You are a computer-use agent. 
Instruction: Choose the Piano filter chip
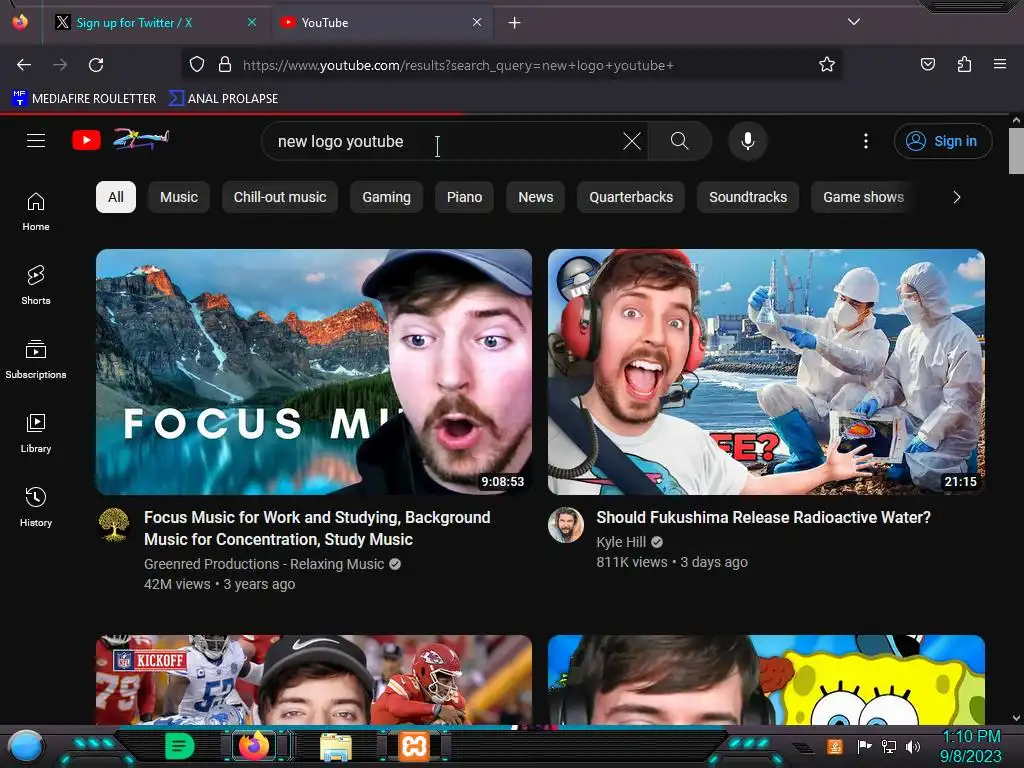(x=464, y=197)
